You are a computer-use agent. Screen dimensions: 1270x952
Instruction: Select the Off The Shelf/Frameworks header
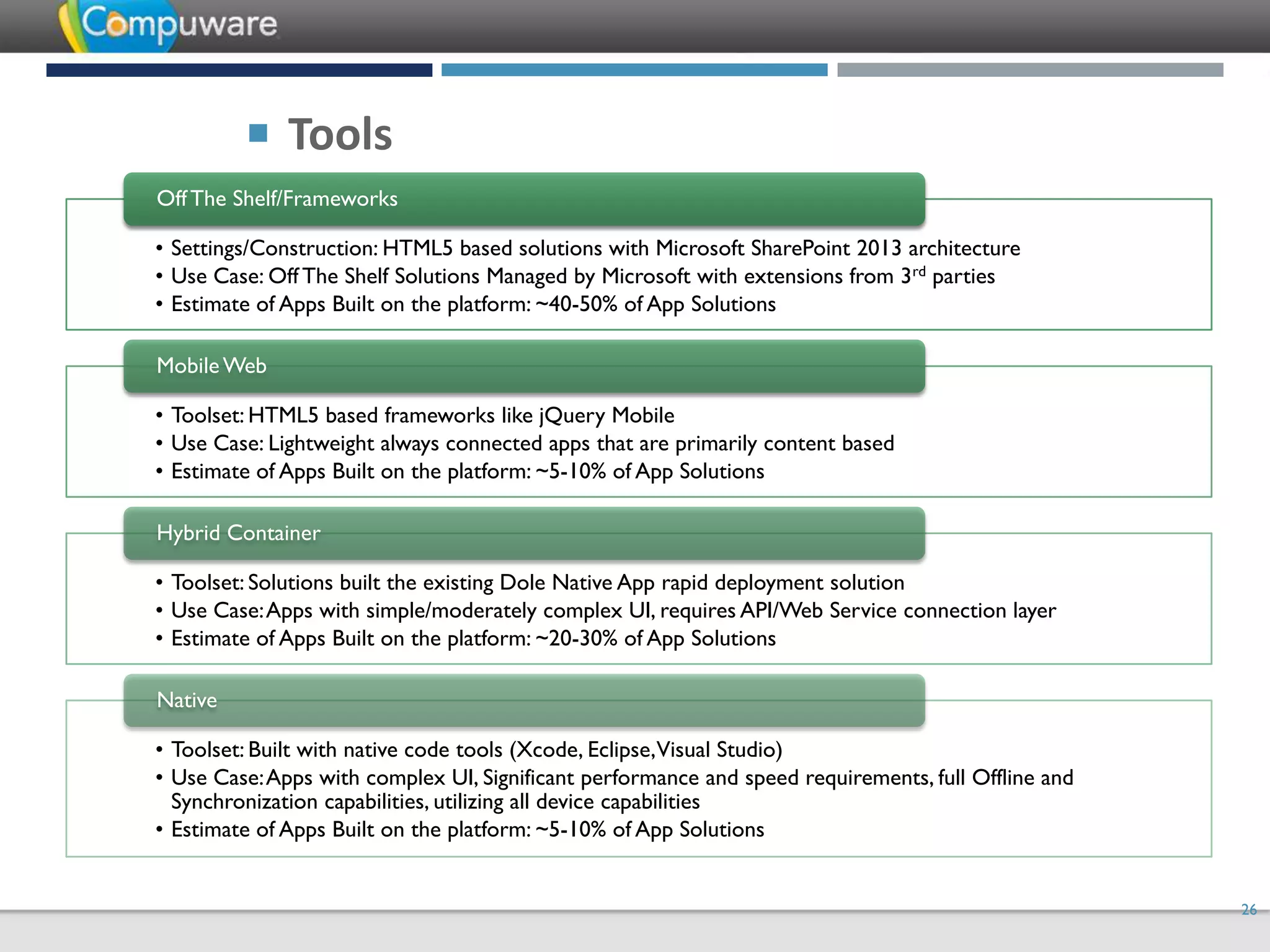click(x=524, y=199)
